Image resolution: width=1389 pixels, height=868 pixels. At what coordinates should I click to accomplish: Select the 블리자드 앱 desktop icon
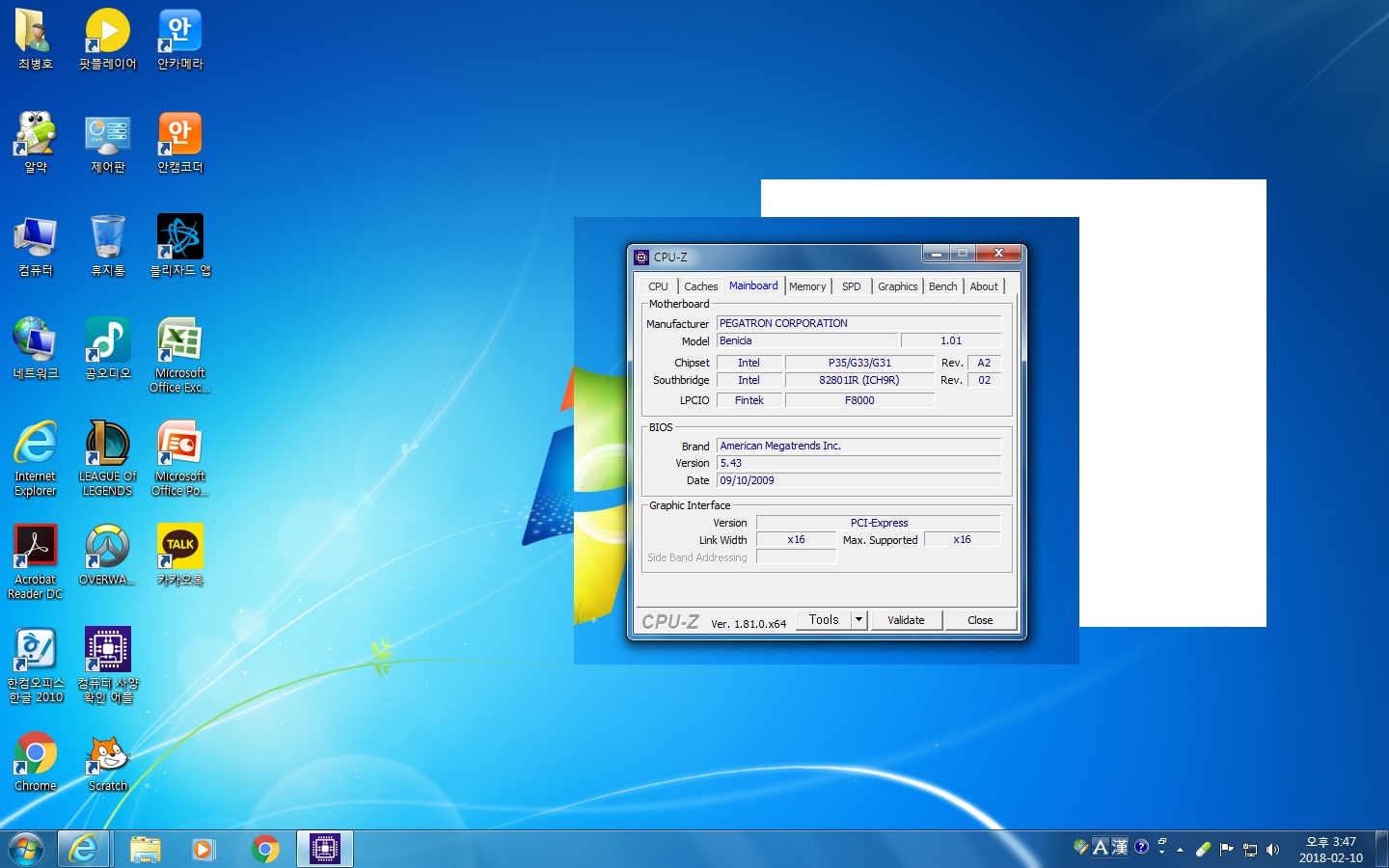[179, 245]
